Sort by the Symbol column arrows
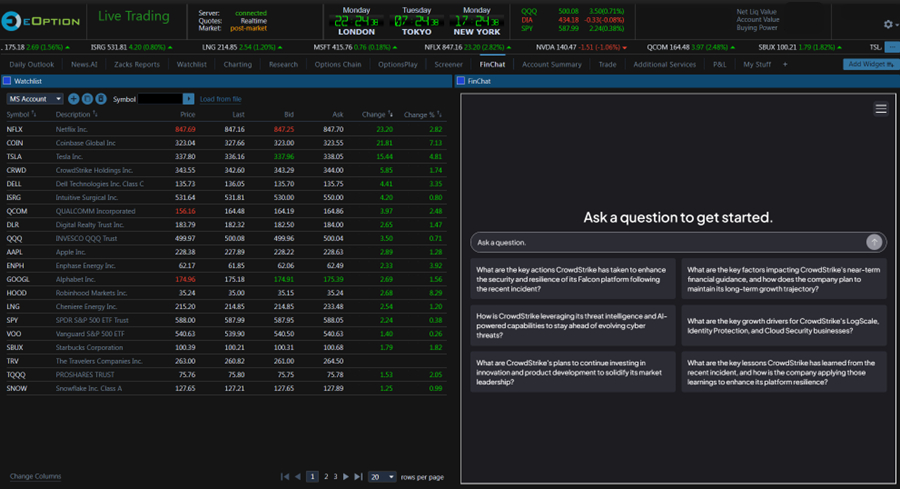Image resolution: width=900 pixels, height=489 pixels. (x=34, y=114)
